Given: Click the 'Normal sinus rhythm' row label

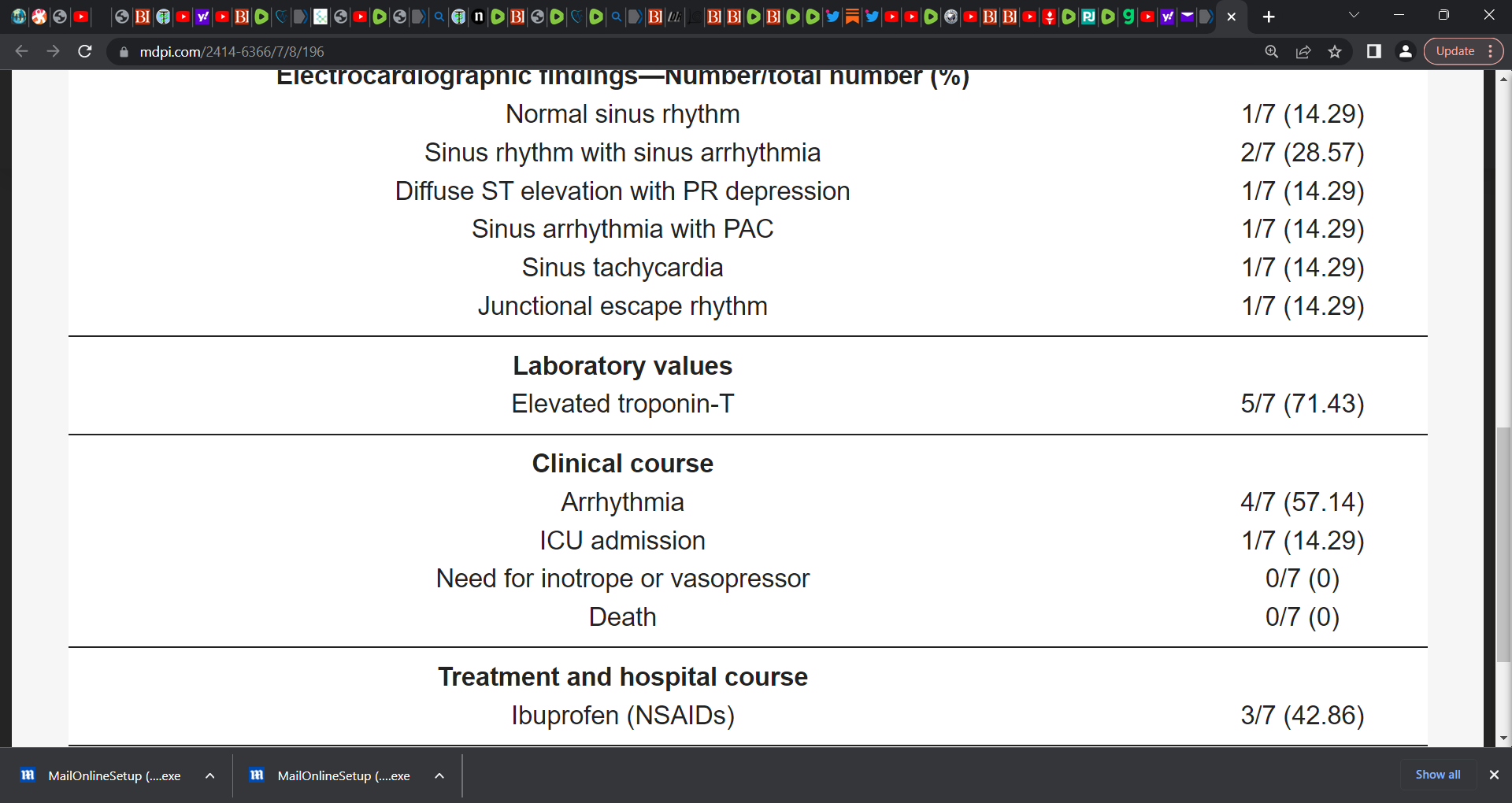Looking at the screenshot, I should (x=622, y=114).
